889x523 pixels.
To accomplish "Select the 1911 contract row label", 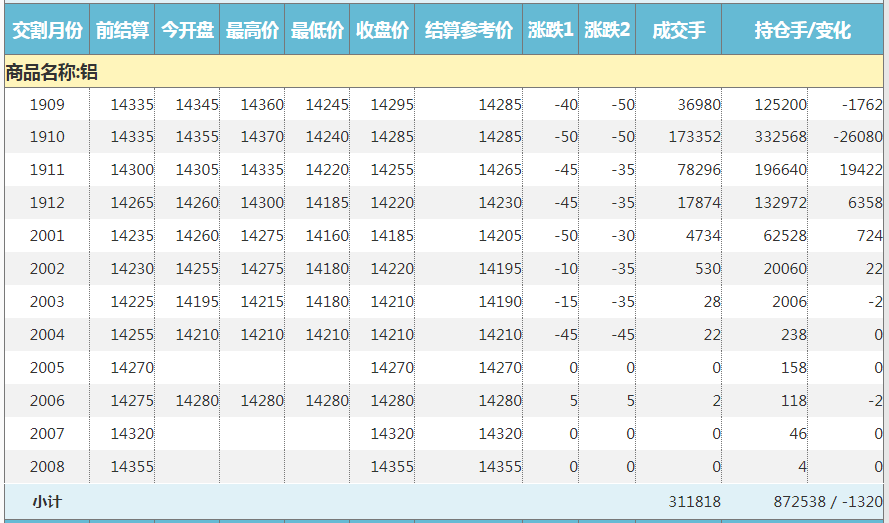I will [47, 170].
